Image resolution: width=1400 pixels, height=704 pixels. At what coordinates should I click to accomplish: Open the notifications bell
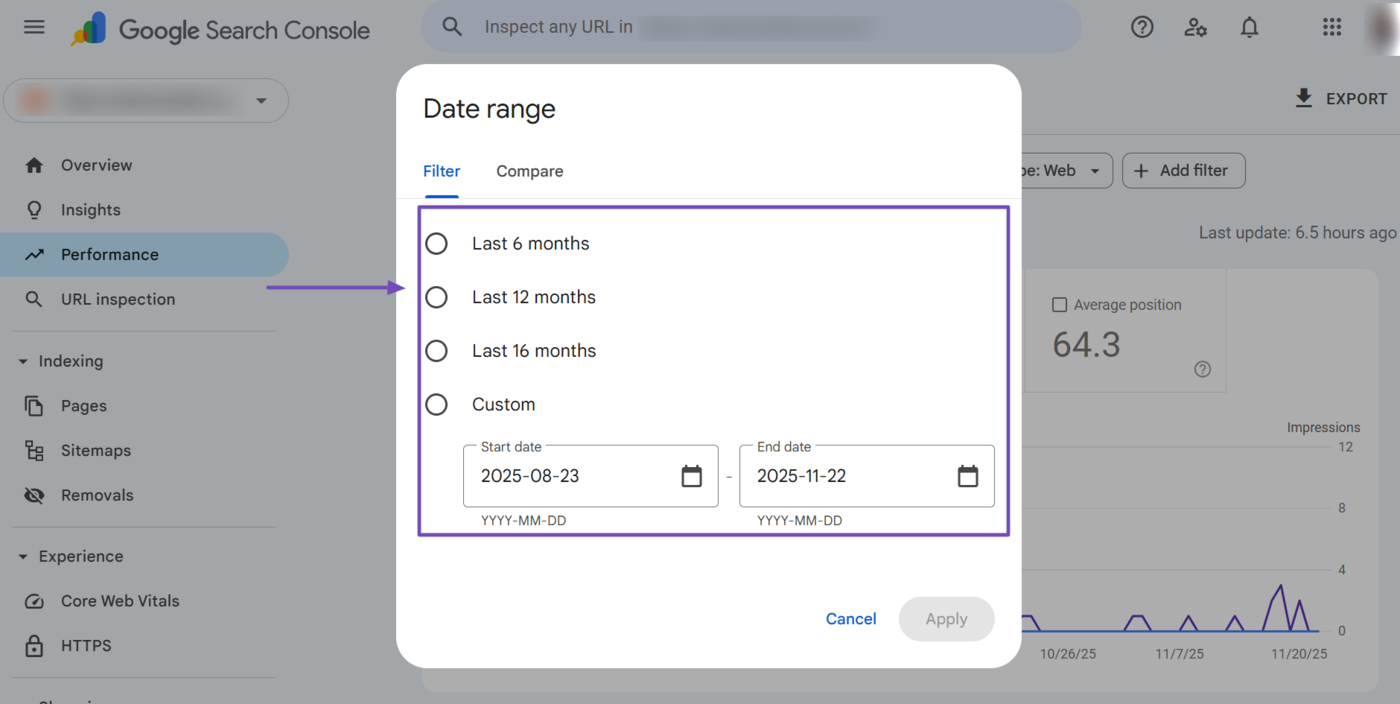1249,27
